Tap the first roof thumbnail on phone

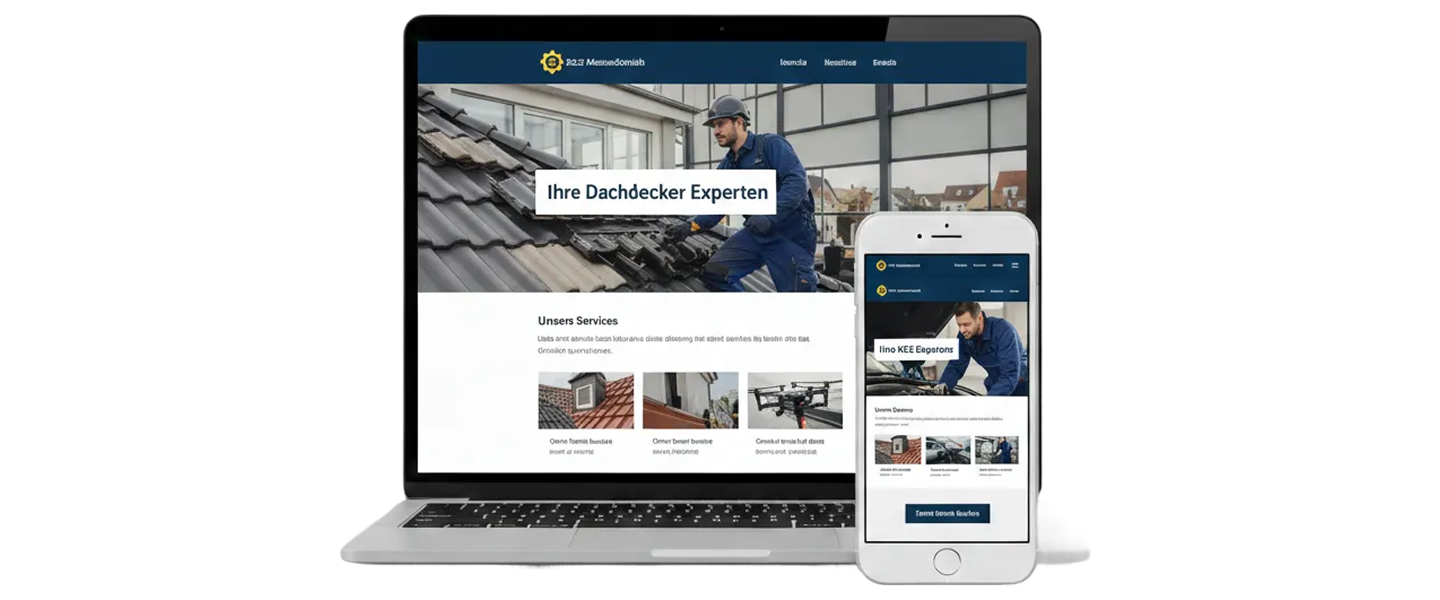pos(897,450)
